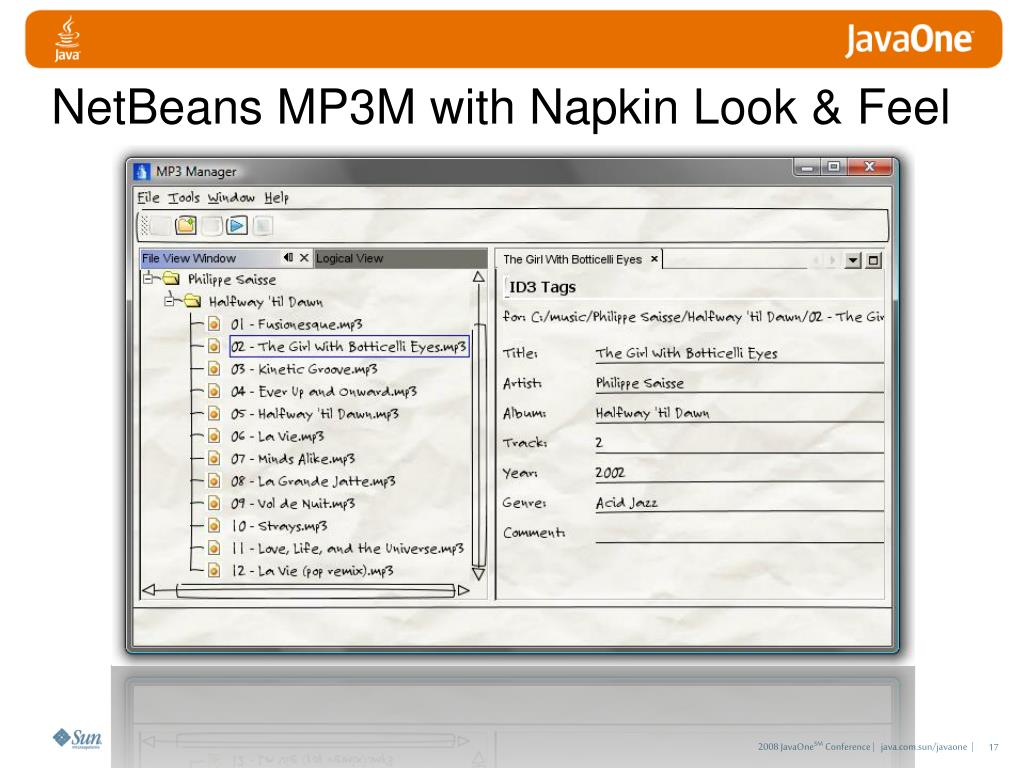
Task: Click the MP3 Manager title bar app icon
Action: (x=142, y=172)
